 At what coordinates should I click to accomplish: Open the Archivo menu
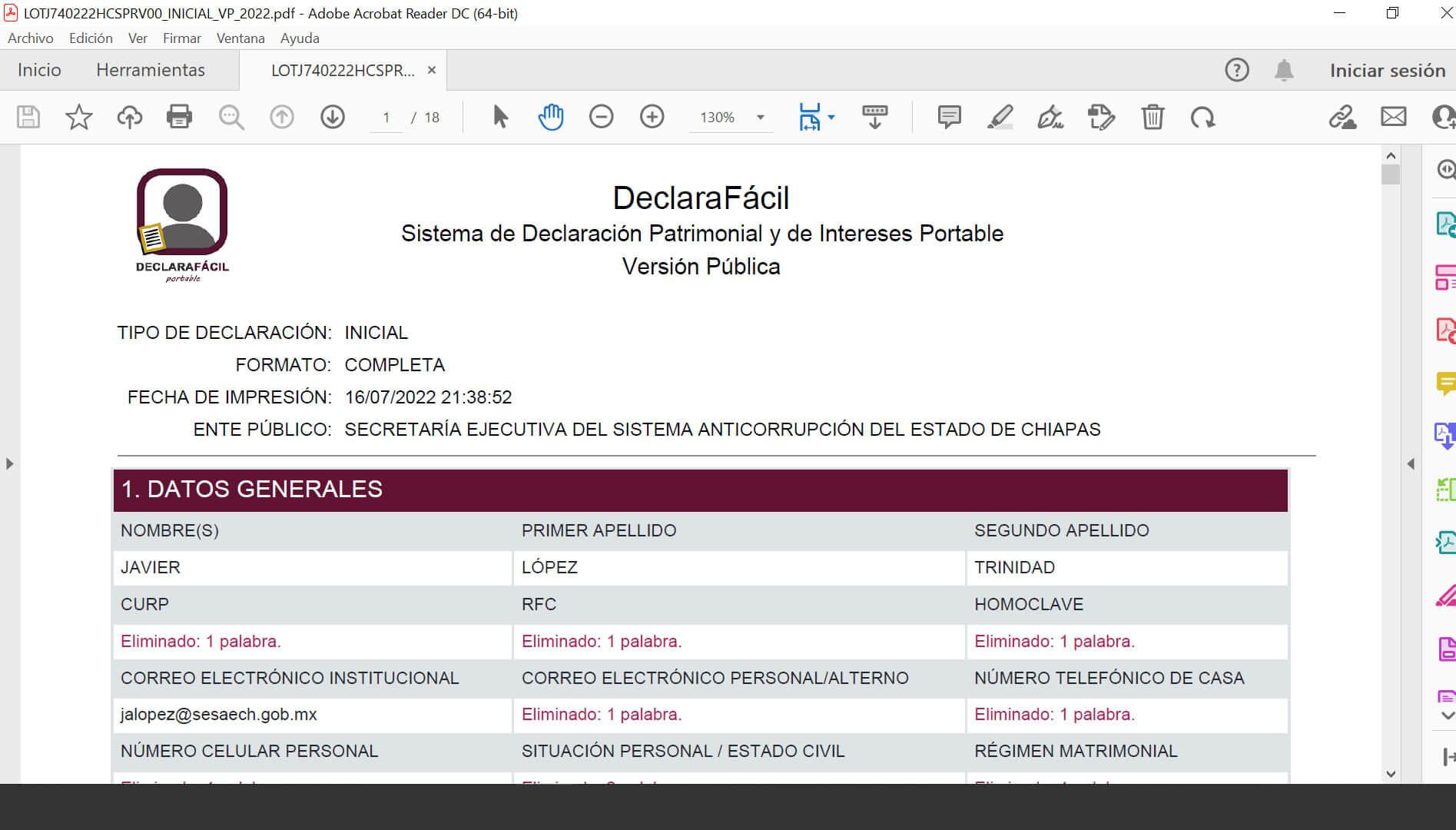click(31, 38)
